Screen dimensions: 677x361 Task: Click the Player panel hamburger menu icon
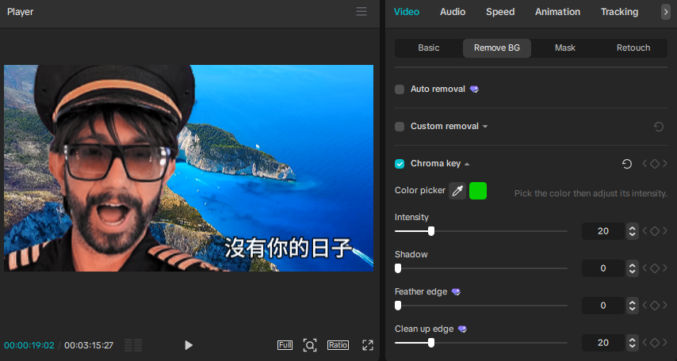361,12
